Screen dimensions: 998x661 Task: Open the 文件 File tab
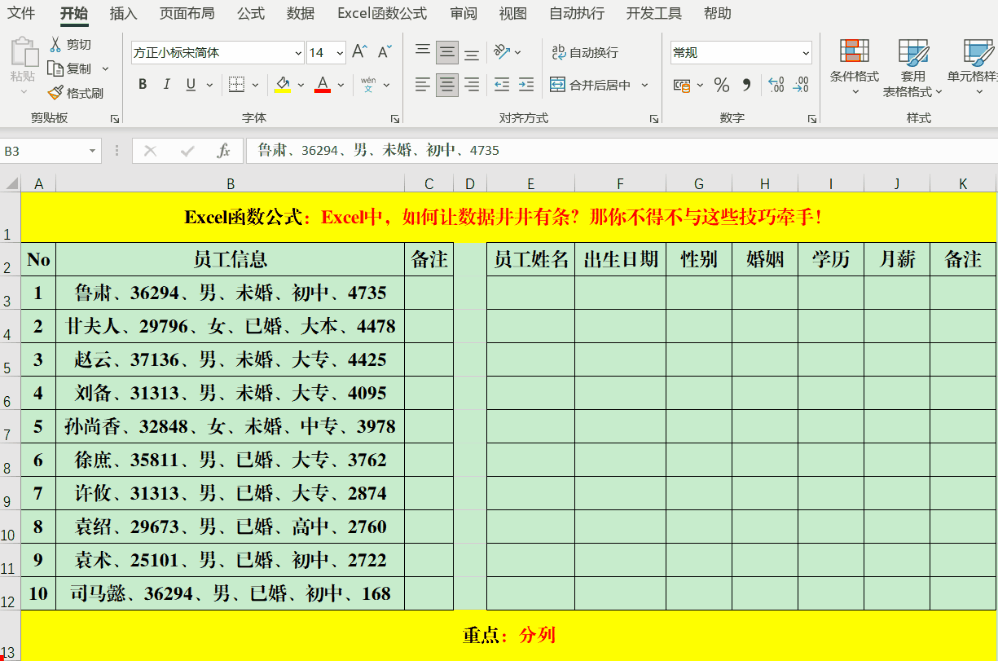tap(20, 13)
